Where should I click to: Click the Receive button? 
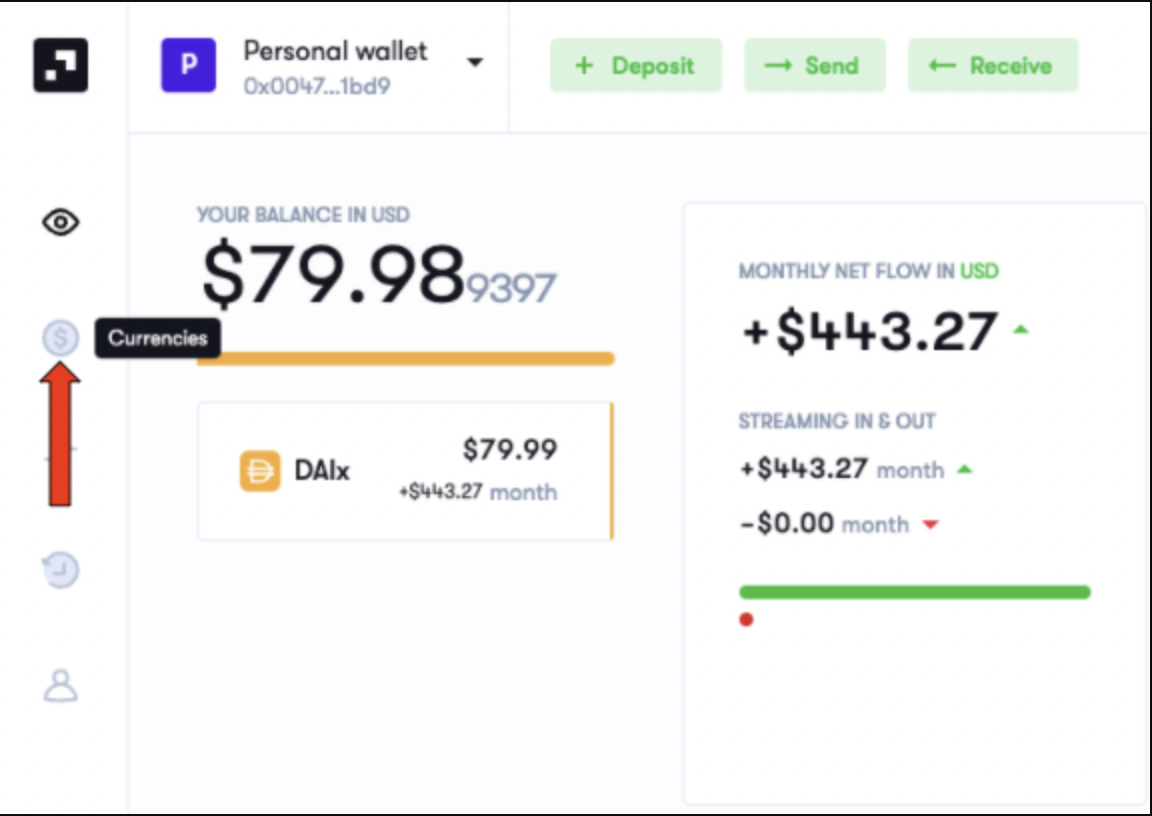pyautogui.click(x=993, y=65)
